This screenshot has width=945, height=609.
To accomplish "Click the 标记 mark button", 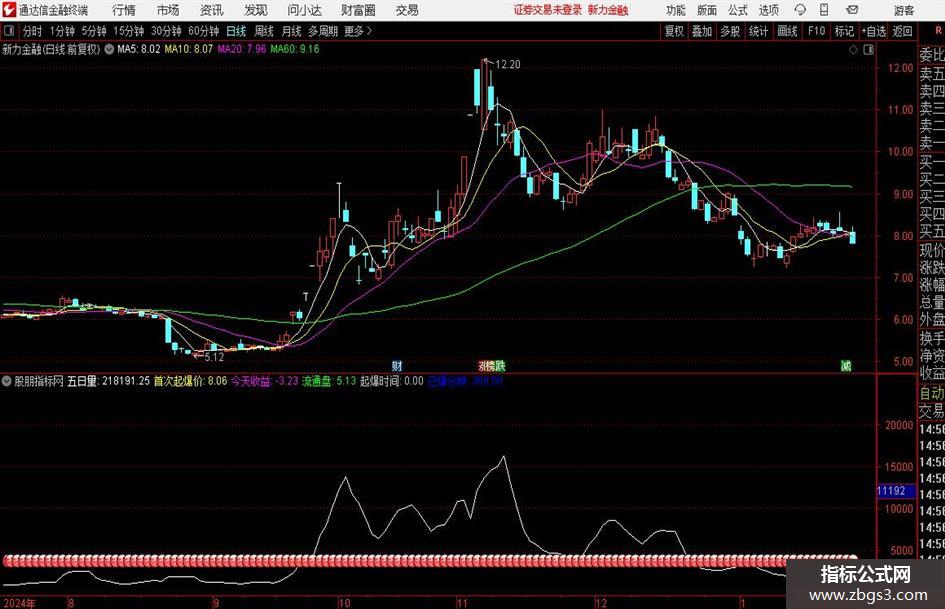I will pos(844,31).
